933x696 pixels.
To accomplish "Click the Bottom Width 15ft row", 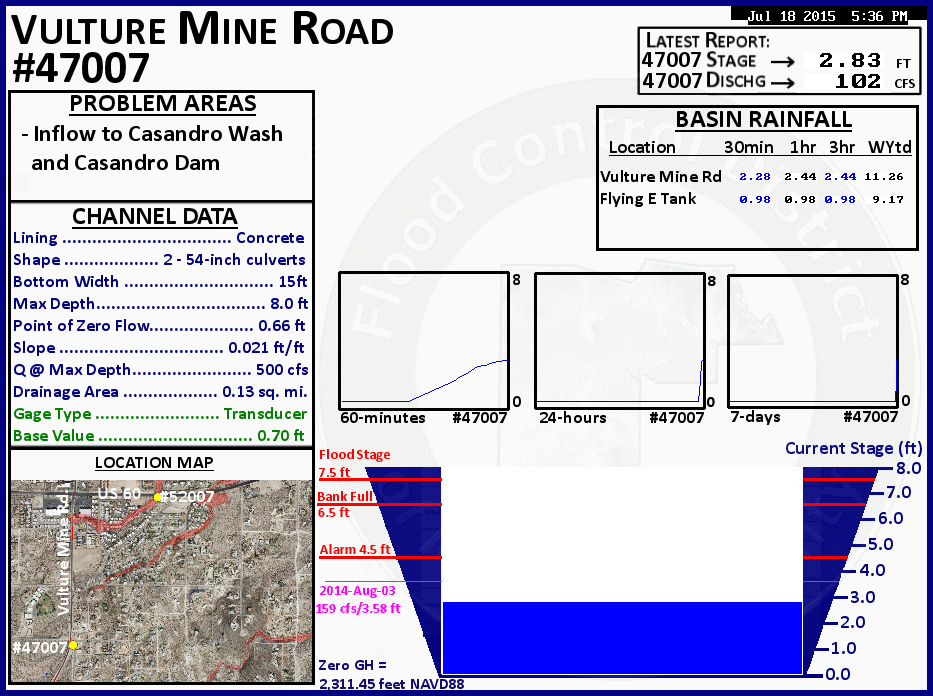I will (x=160, y=281).
